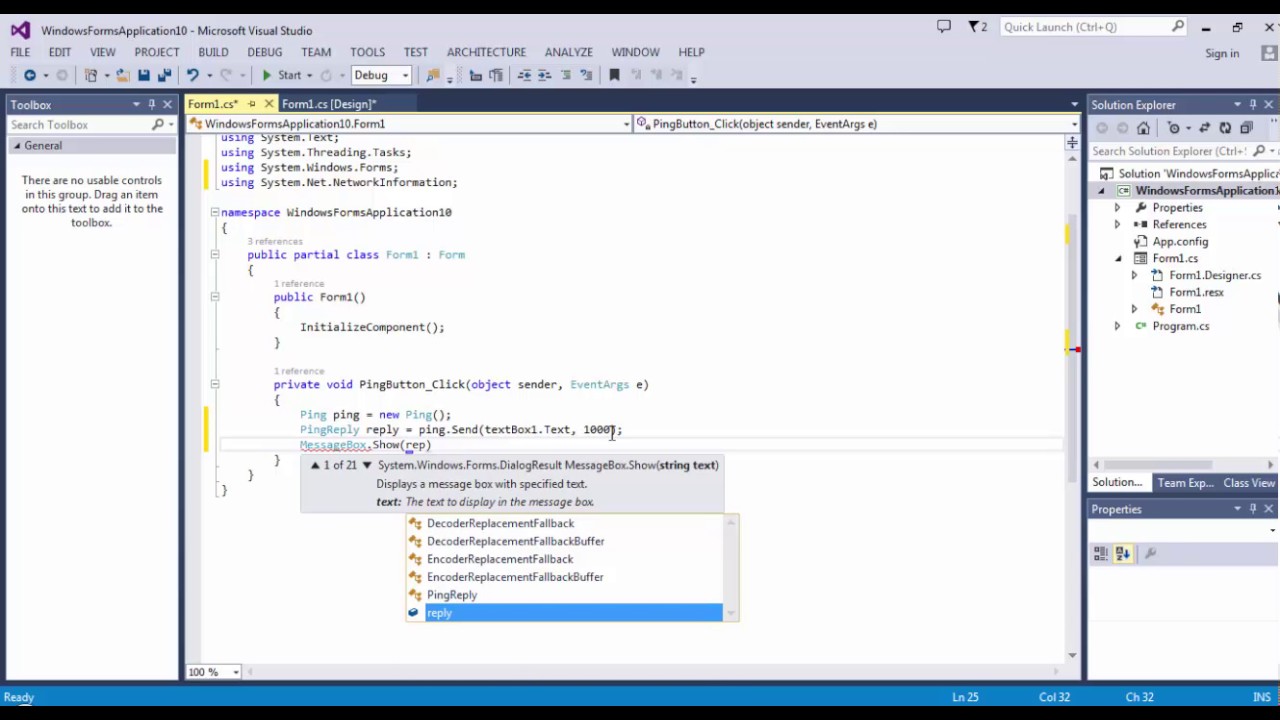Open the BUILD menu
Viewport: 1280px width, 720px height.
coord(213,52)
